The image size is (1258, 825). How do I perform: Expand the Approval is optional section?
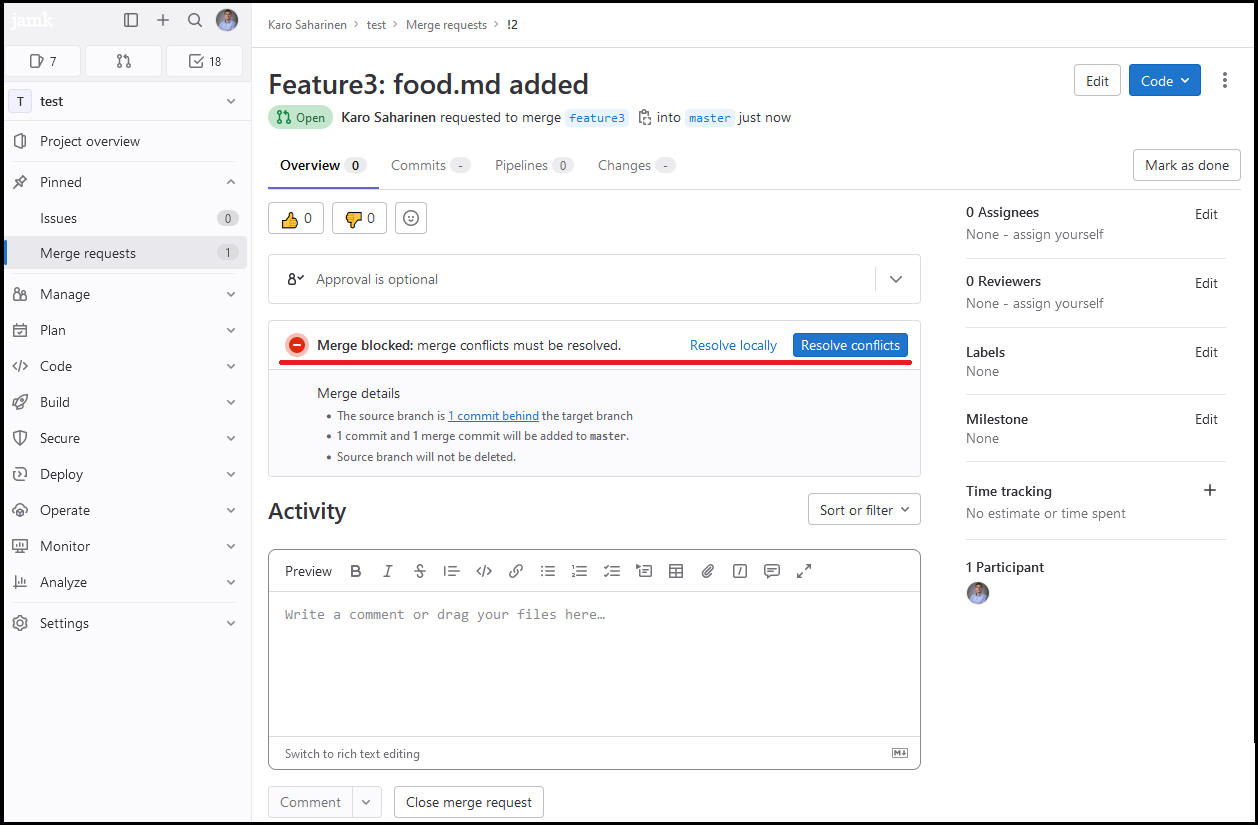(x=896, y=280)
